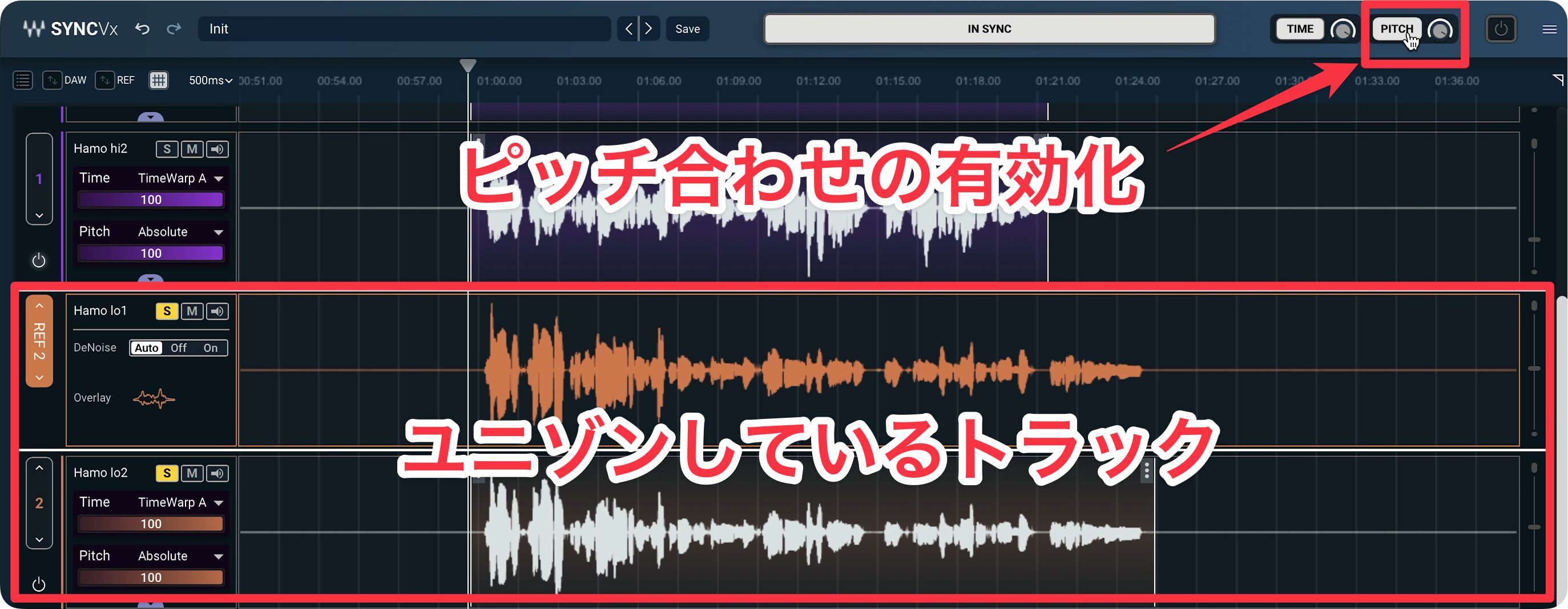Click speaker icon on Hamo lo2

point(217,473)
